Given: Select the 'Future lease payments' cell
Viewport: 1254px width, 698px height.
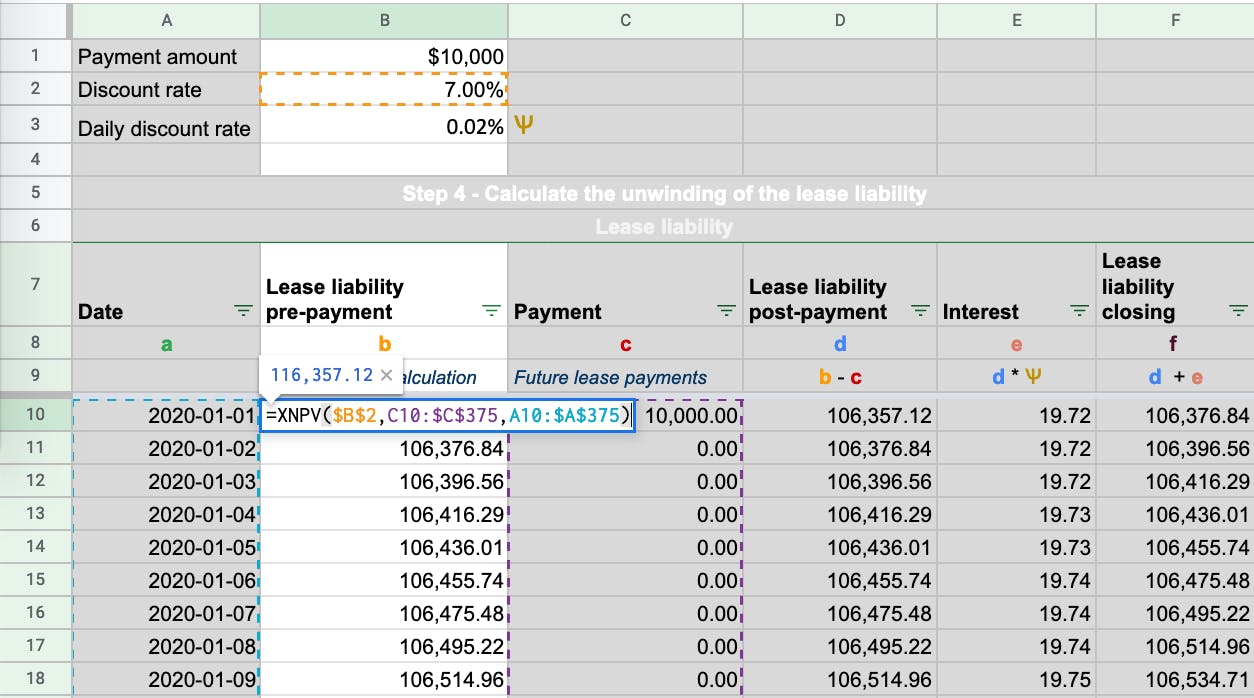Looking at the screenshot, I should click(x=625, y=377).
